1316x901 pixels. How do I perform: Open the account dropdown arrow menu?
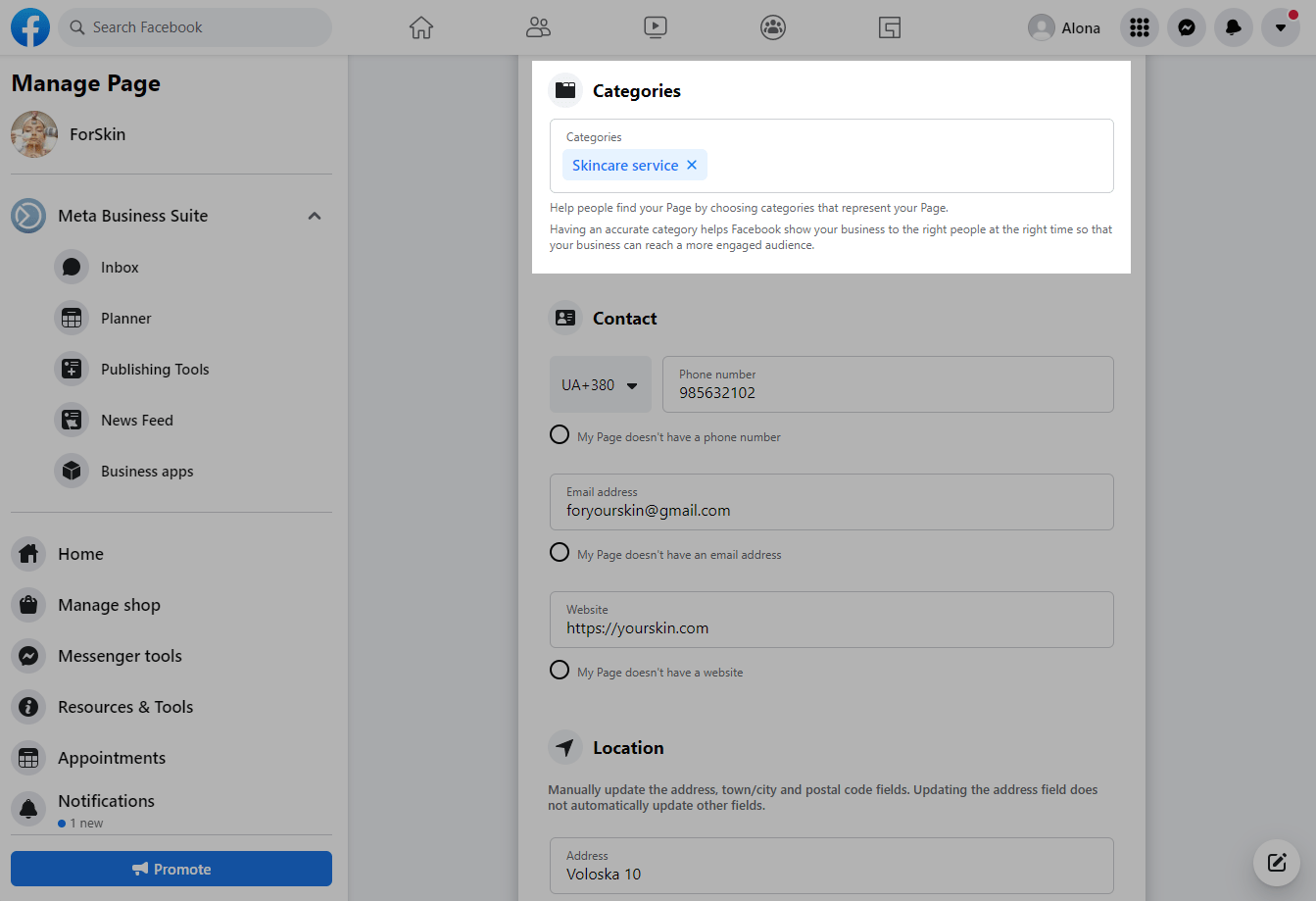tap(1280, 27)
